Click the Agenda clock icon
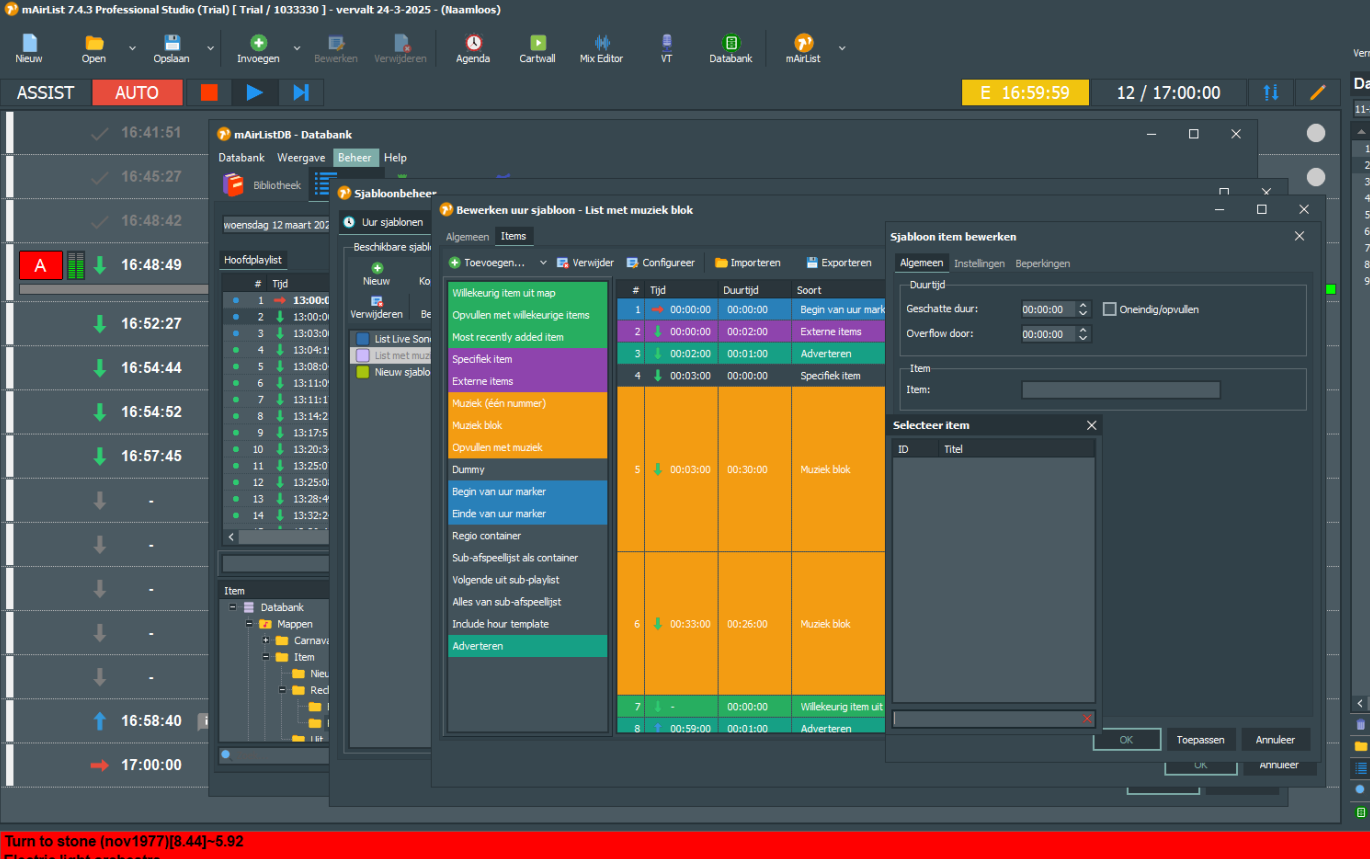 [x=473, y=43]
